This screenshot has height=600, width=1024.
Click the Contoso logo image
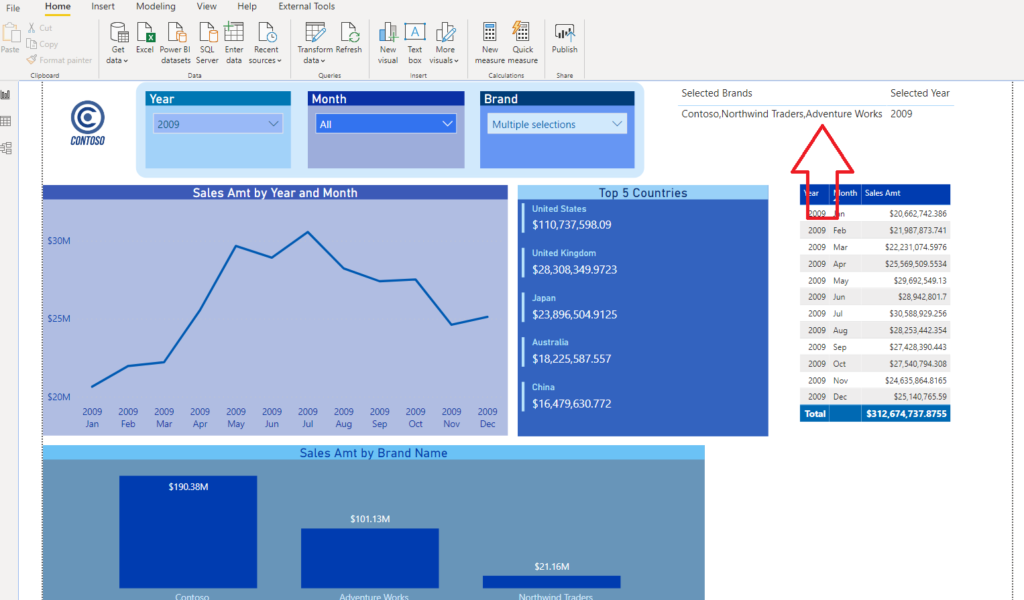click(88, 123)
